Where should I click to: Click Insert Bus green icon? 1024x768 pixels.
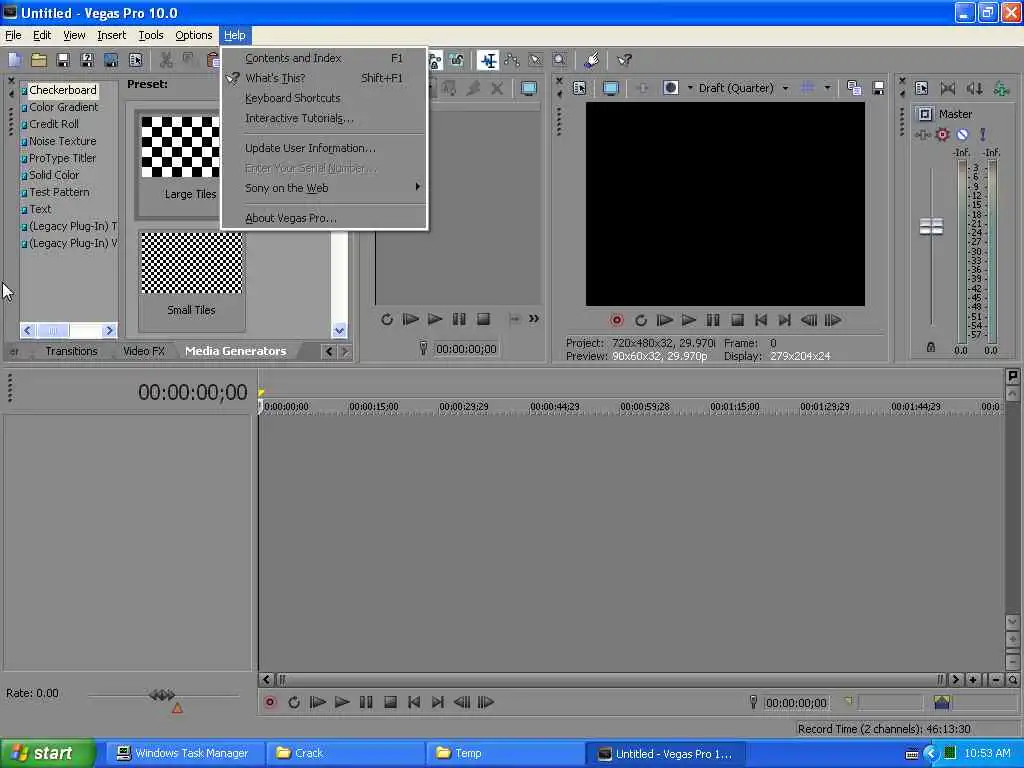coord(1001,88)
